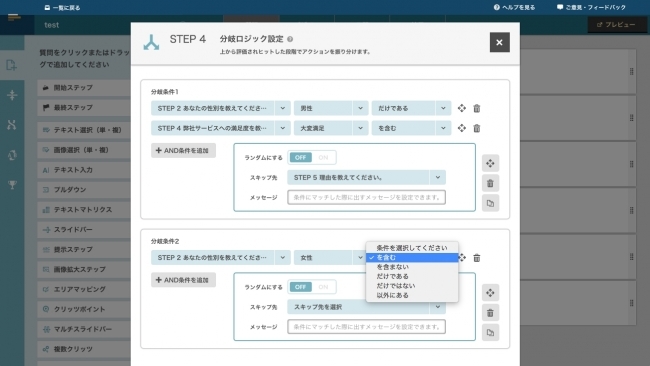
Task: Open the 大変満足 answer dropdown
Action: tap(330, 128)
